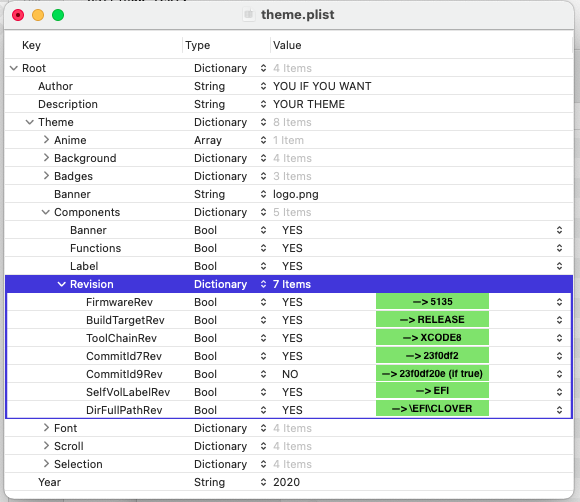Viewport: 580px width, 502px height.
Task: Open type stepper for Scroll row
Action: (x=263, y=446)
